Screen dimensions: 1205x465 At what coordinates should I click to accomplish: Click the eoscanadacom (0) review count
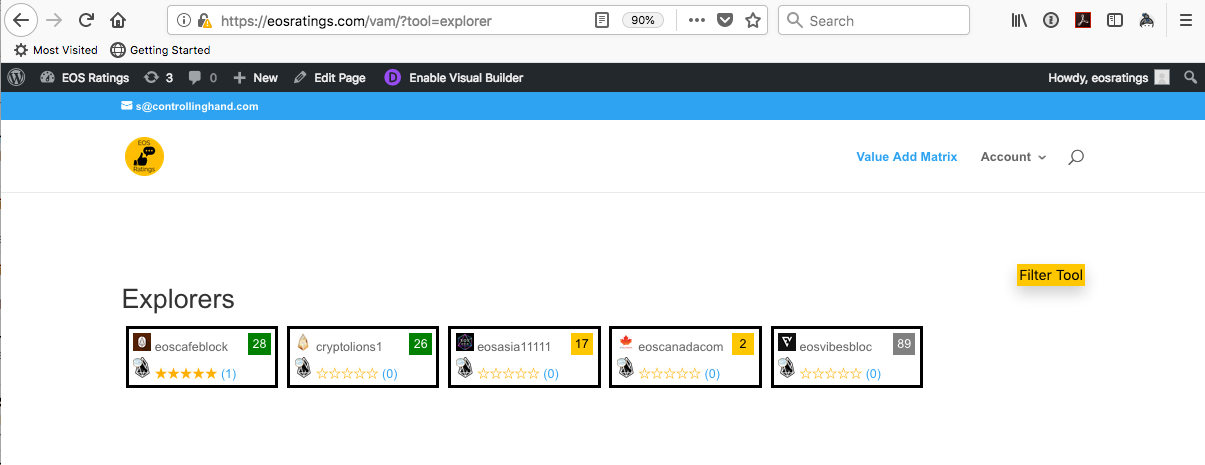pos(712,374)
